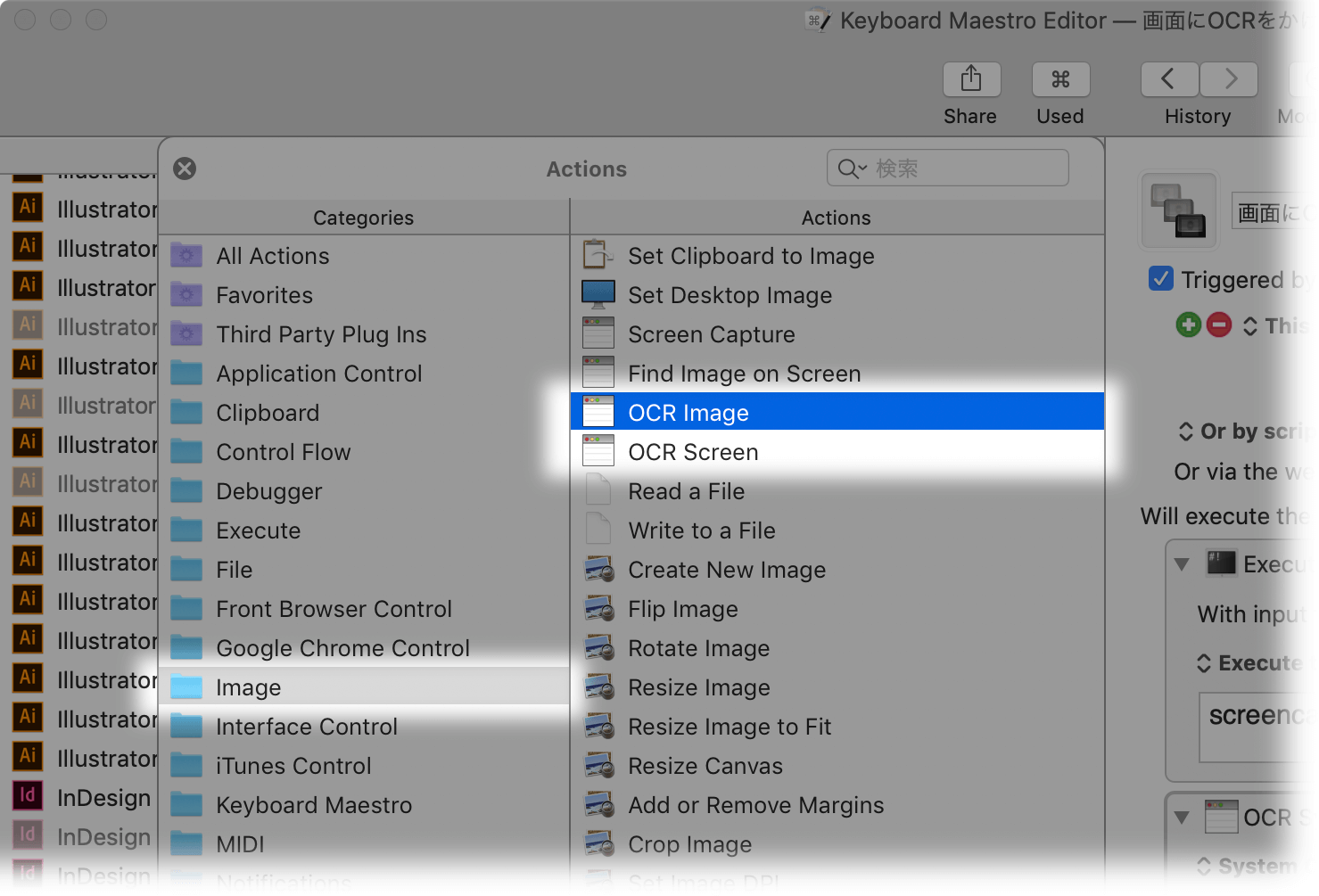Close the Actions panel
This screenshot has height=896, width=1319.
tap(185, 169)
